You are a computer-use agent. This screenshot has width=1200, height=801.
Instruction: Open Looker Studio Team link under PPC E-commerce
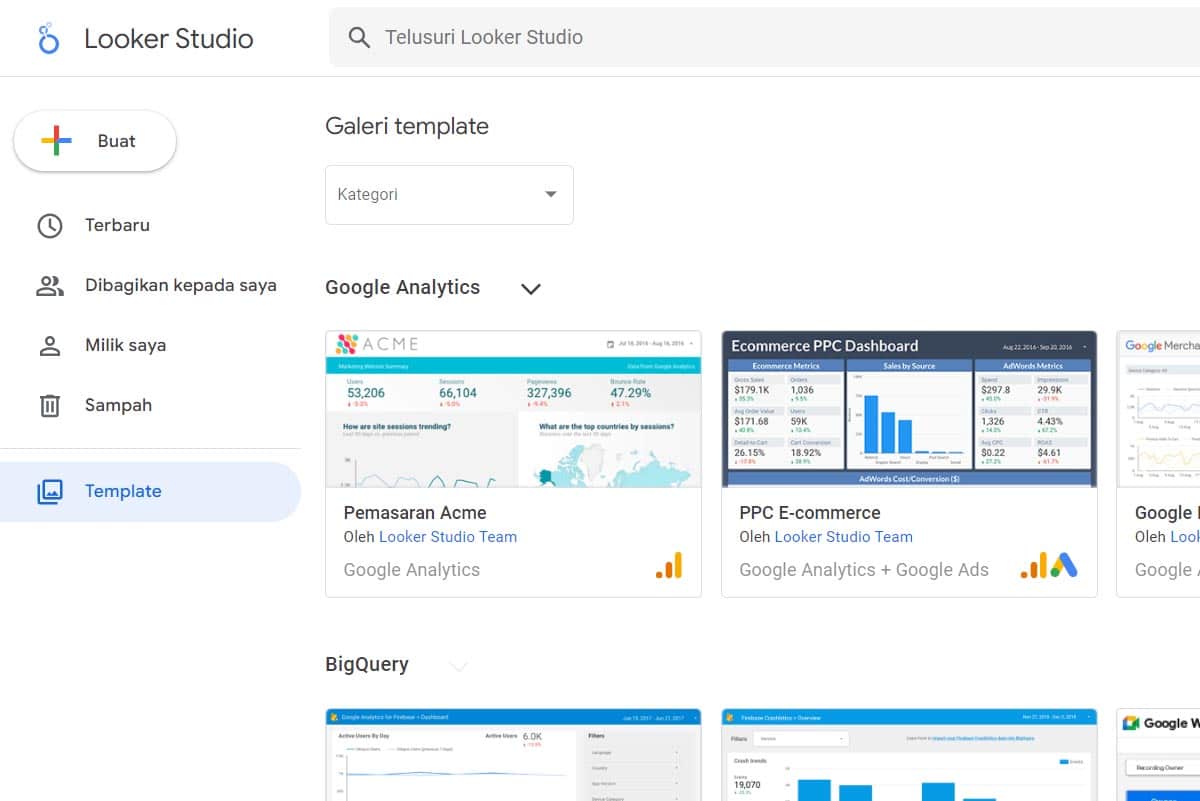pyautogui.click(x=844, y=536)
